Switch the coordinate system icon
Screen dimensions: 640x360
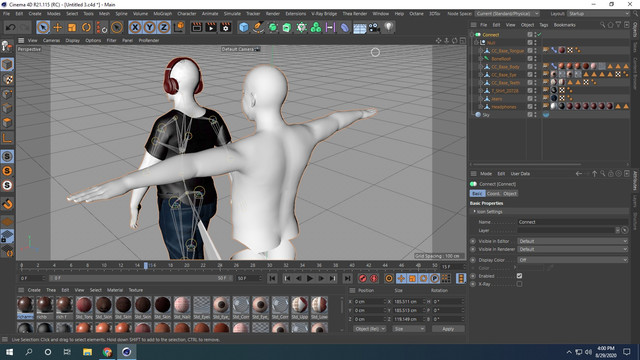pos(179,27)
